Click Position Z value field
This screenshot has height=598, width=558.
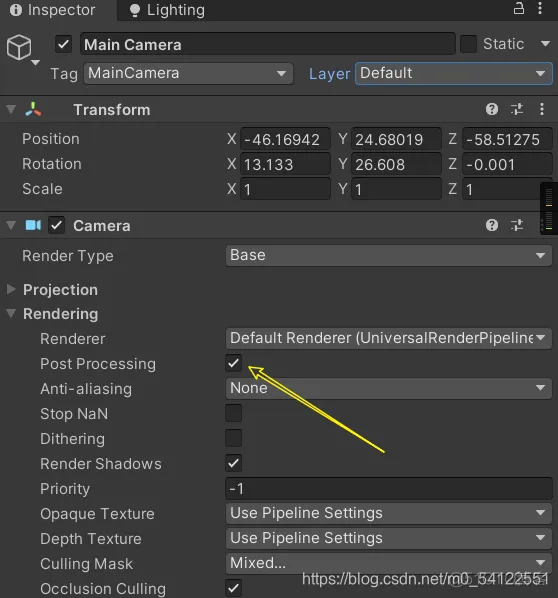click(x=507, y=139)
